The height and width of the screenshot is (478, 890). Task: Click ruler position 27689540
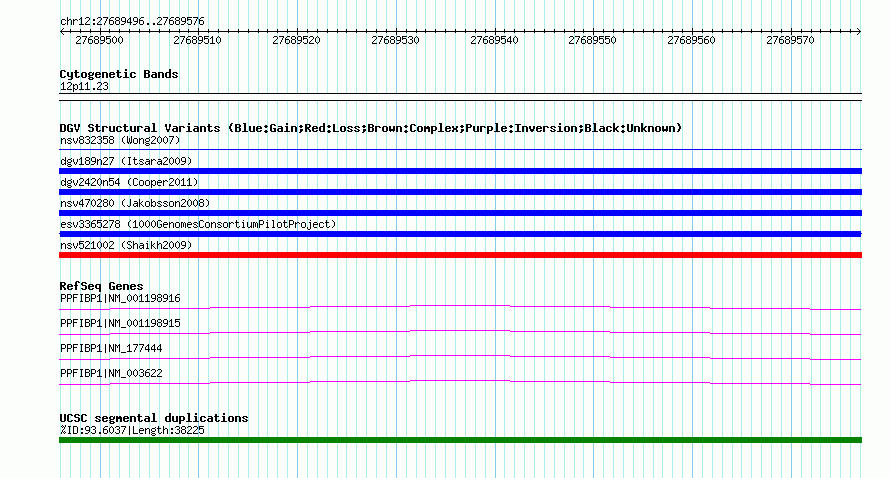click(494, 40)
